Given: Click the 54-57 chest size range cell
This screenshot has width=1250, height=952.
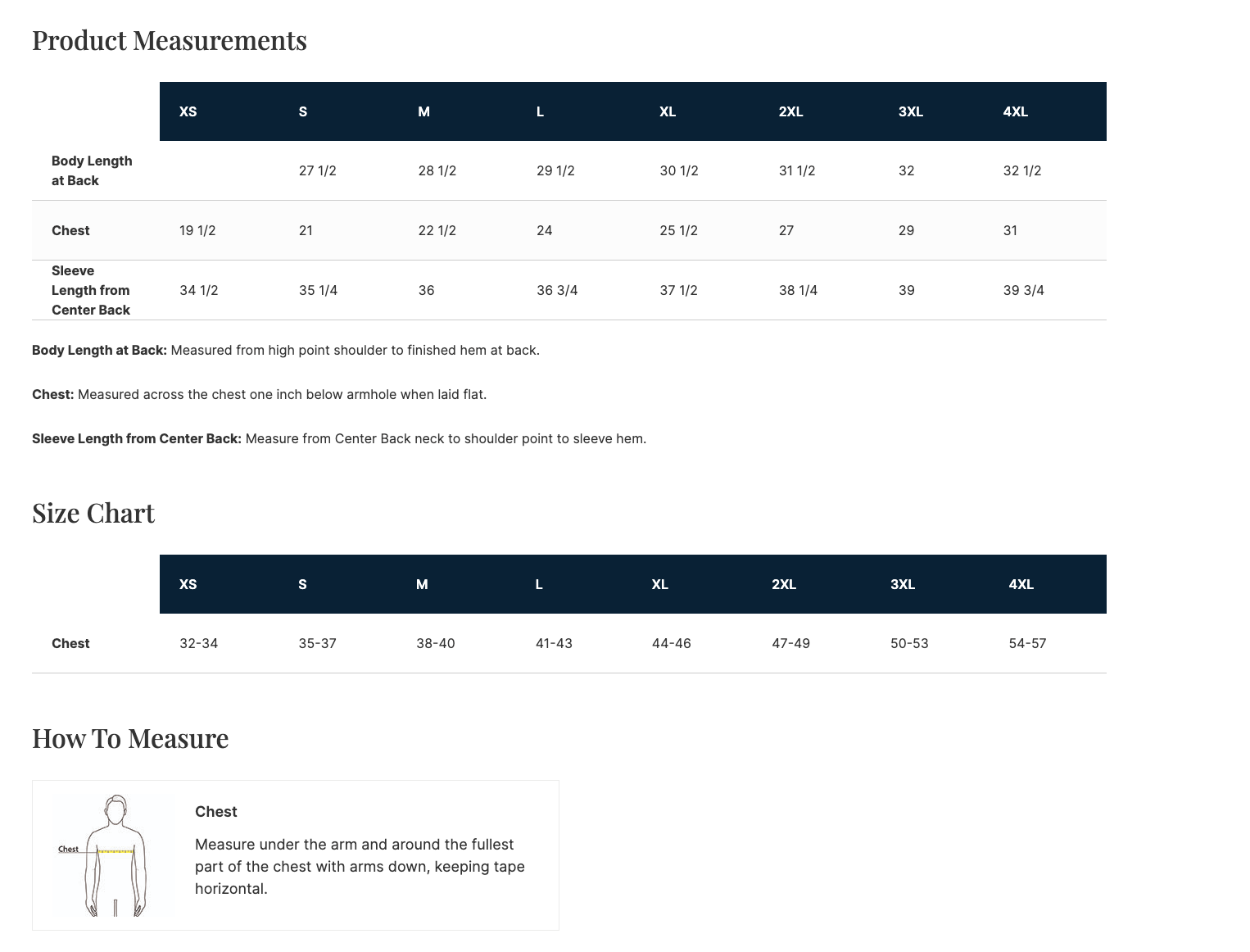Looking at the screenshot, I should click(1027, 643).
